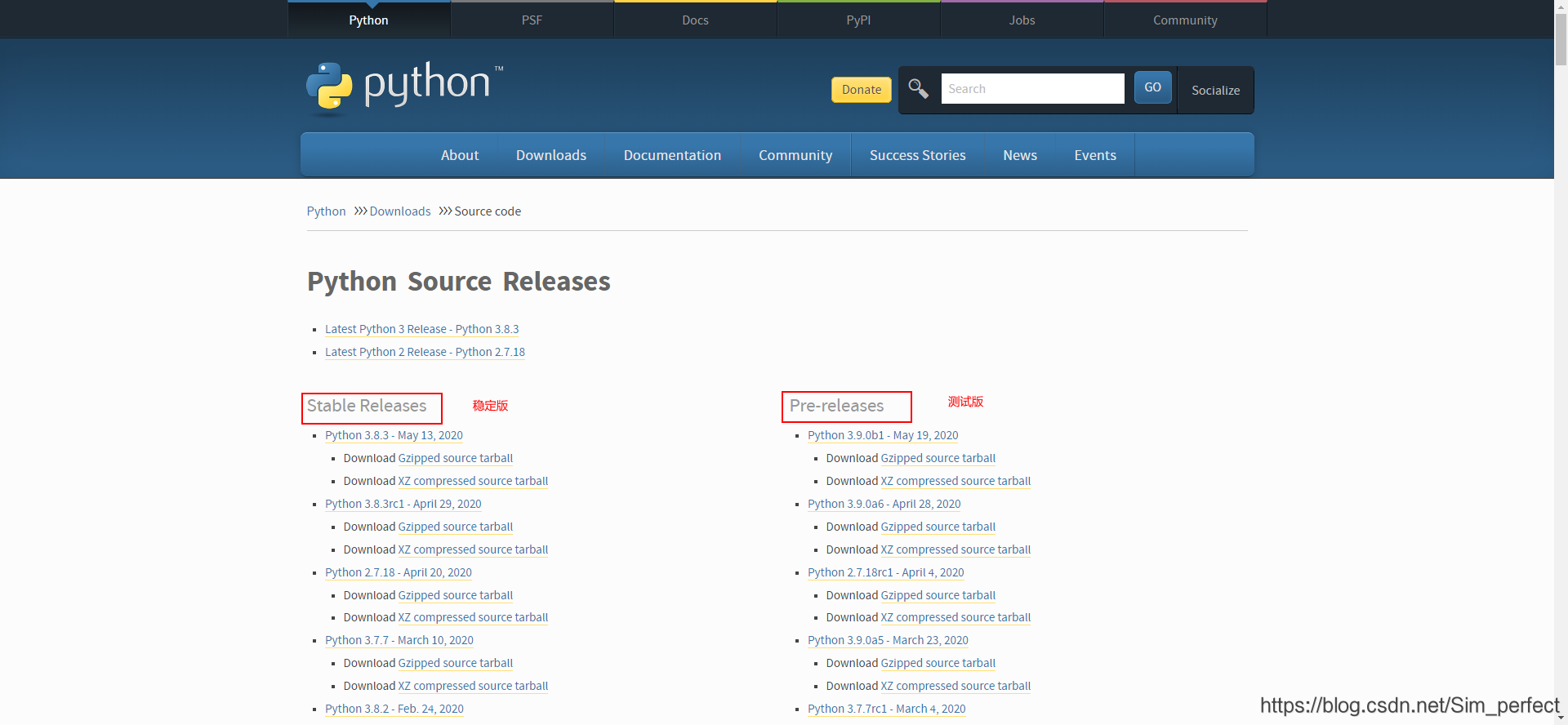The width and height of the screenshot is (1568, 725).
Task: Switch to the Jobs top tab
Action: click(x=1022, y=20)
